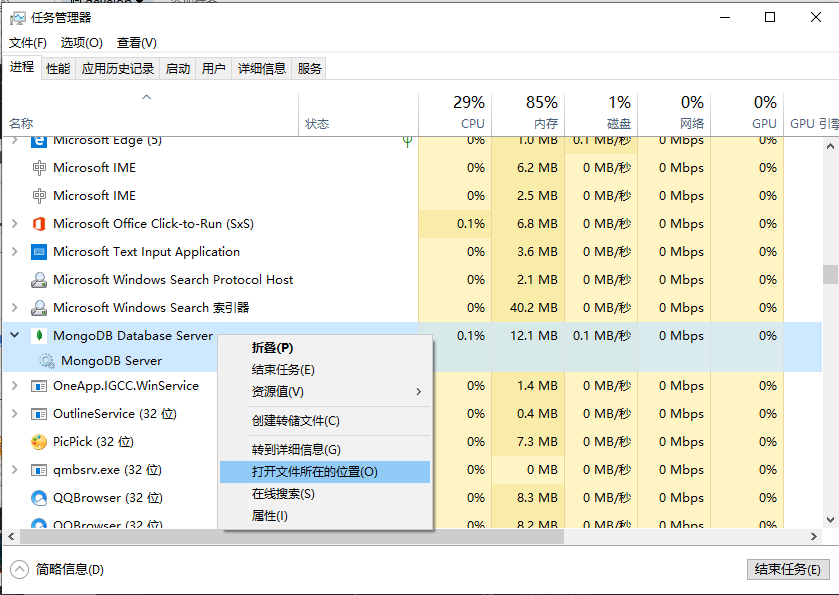Expand the qmbsrv.exe (32 位) group
This screenshot has height=595, width=839.
point(15,470)
